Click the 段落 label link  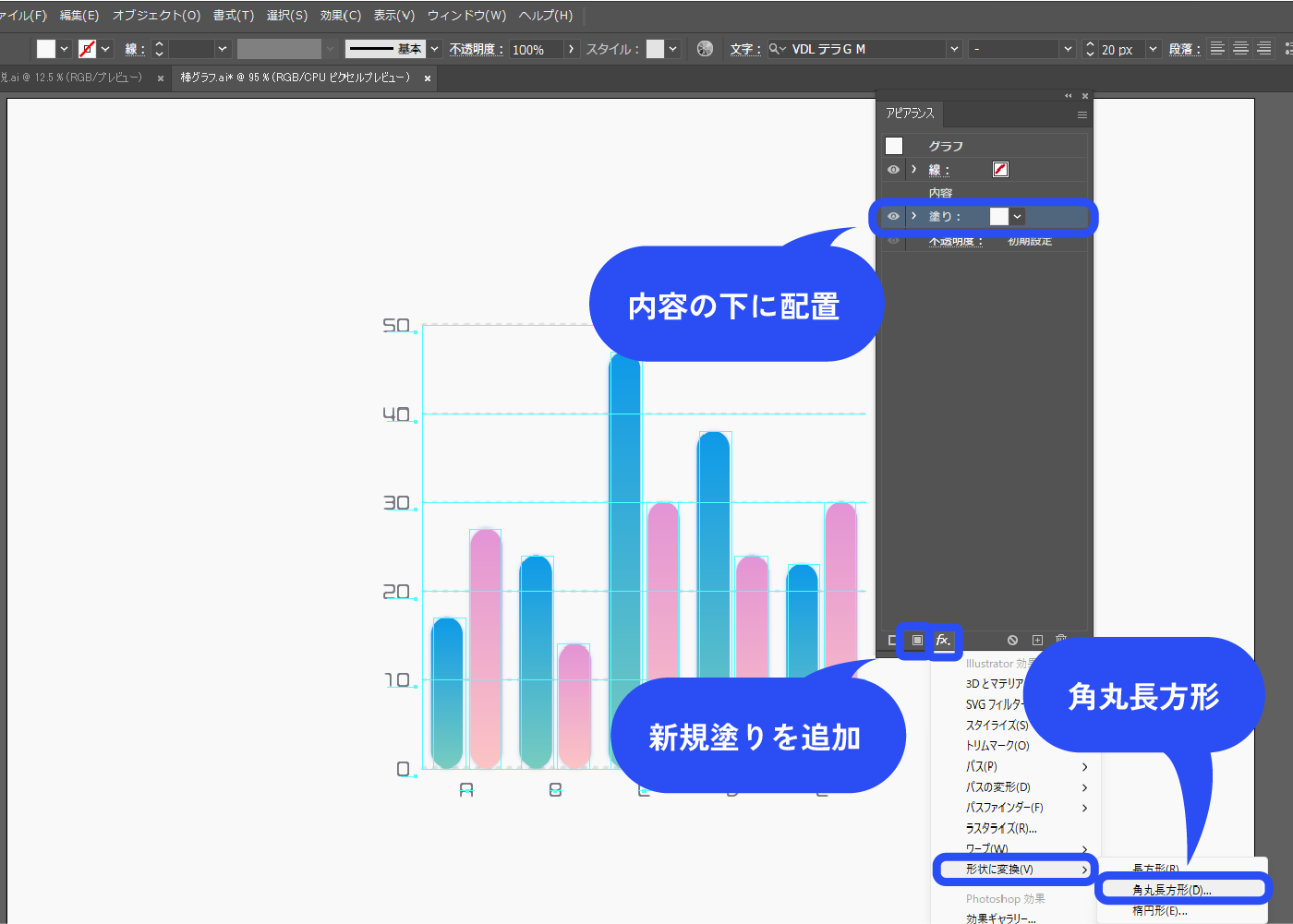point(1183,49)
